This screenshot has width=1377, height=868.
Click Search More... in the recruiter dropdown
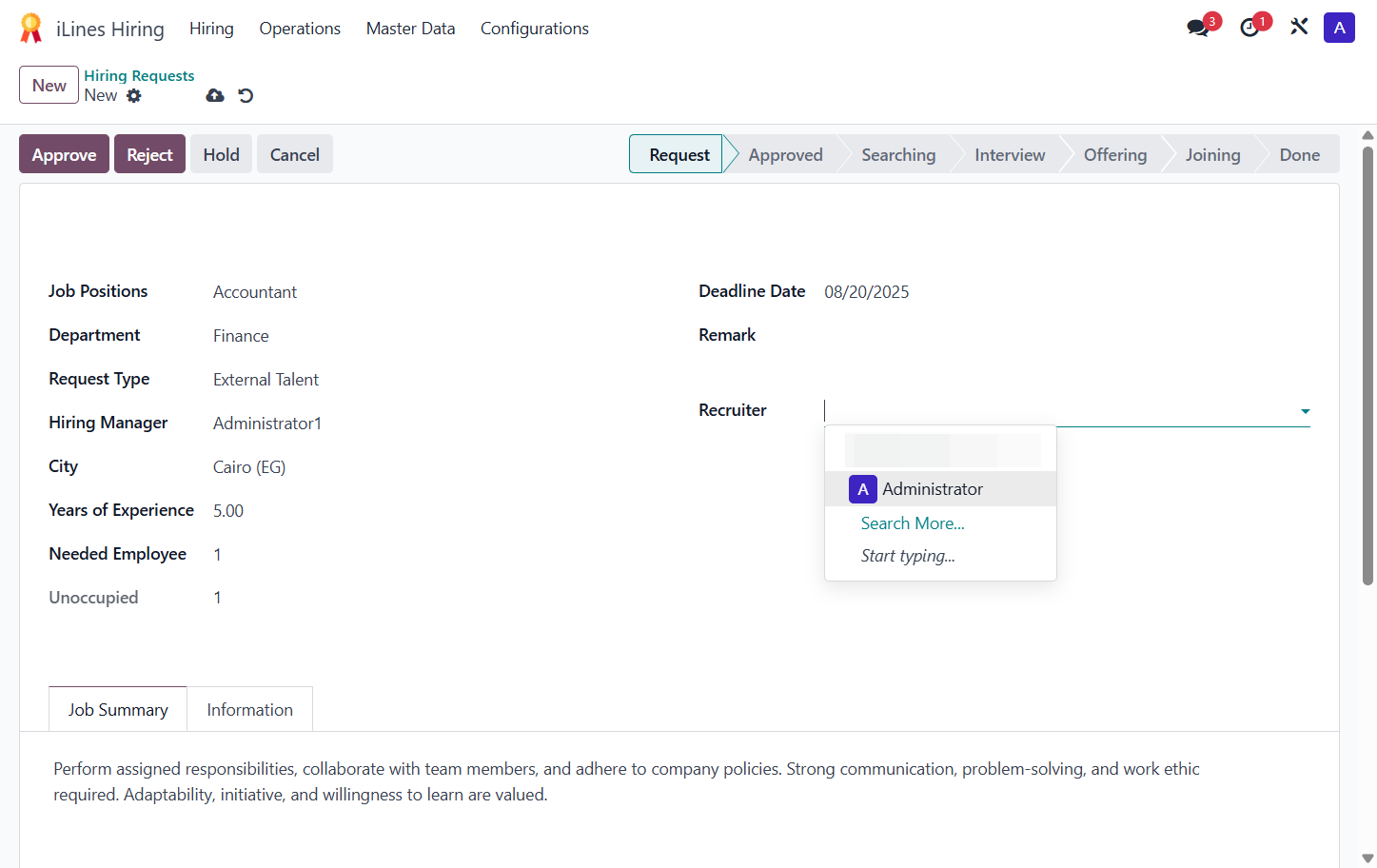[x=913, y=523]
